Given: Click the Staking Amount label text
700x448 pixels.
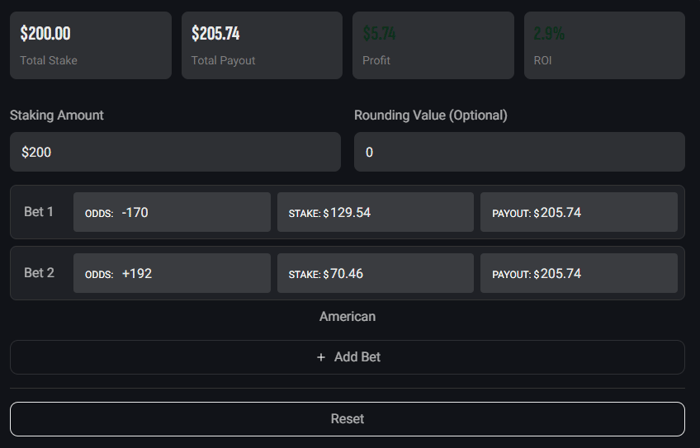Looking at the screenshot, I should click(x=57, y=115).
